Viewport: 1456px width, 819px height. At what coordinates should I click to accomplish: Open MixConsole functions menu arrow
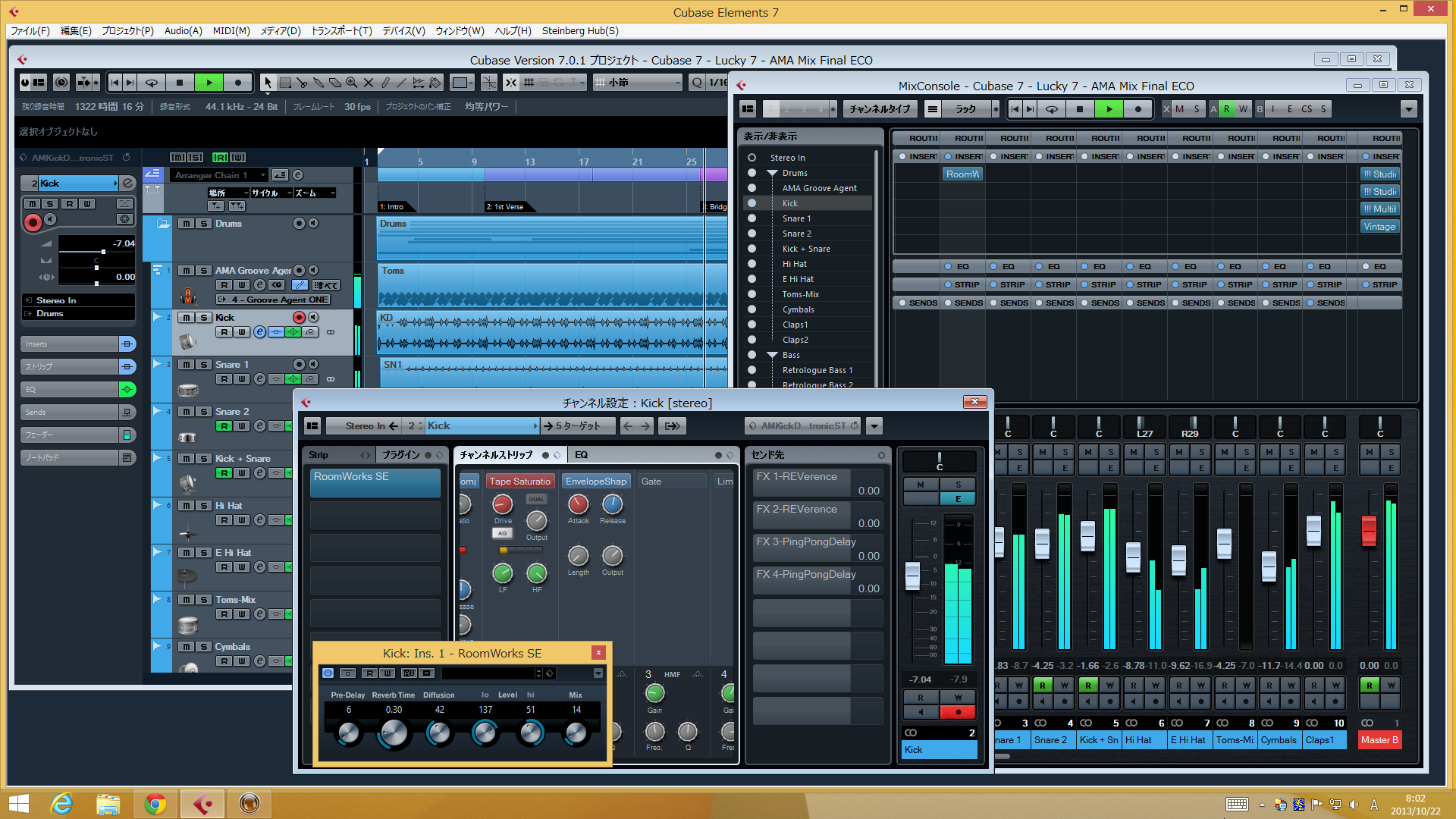pos(1408,109)
